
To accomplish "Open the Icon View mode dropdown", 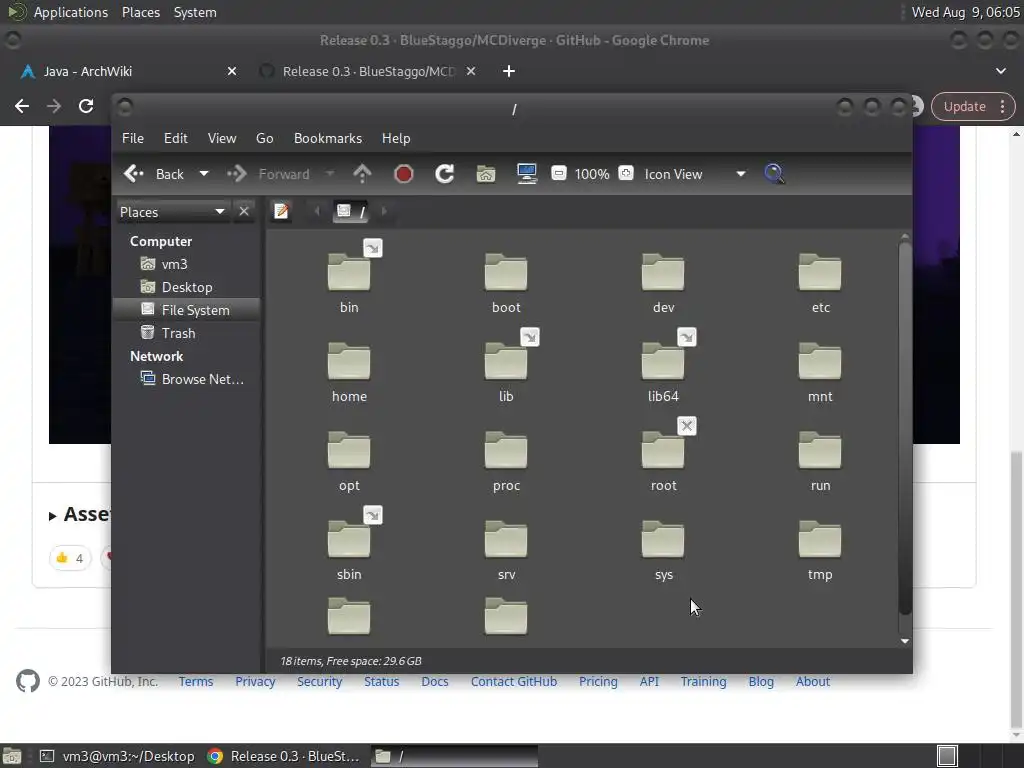I will point(695,174).
